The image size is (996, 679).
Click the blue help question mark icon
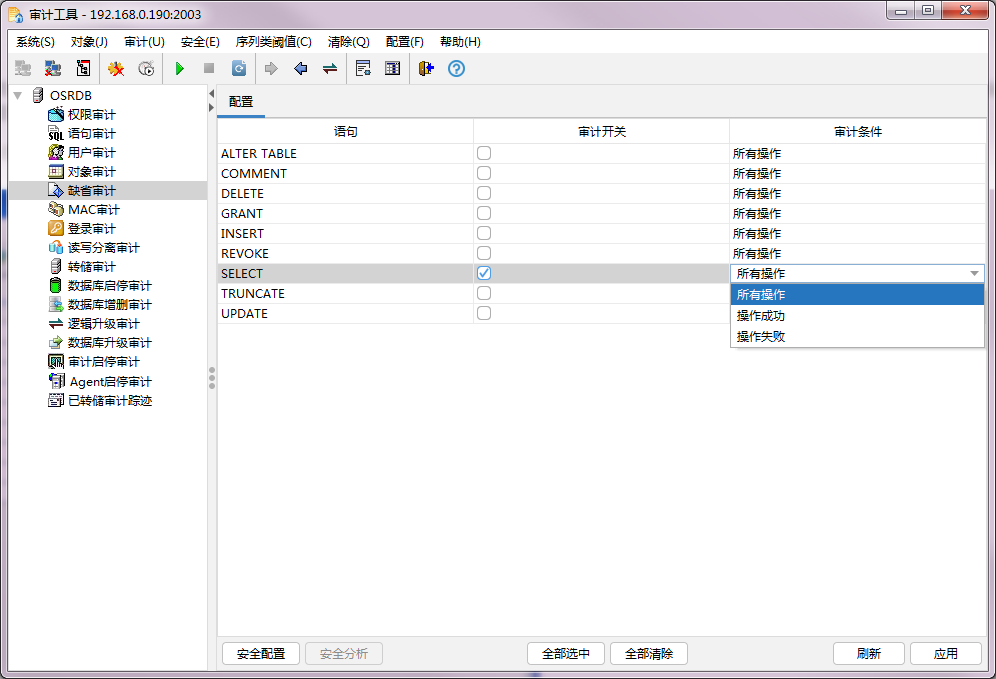tap(456, 69)
